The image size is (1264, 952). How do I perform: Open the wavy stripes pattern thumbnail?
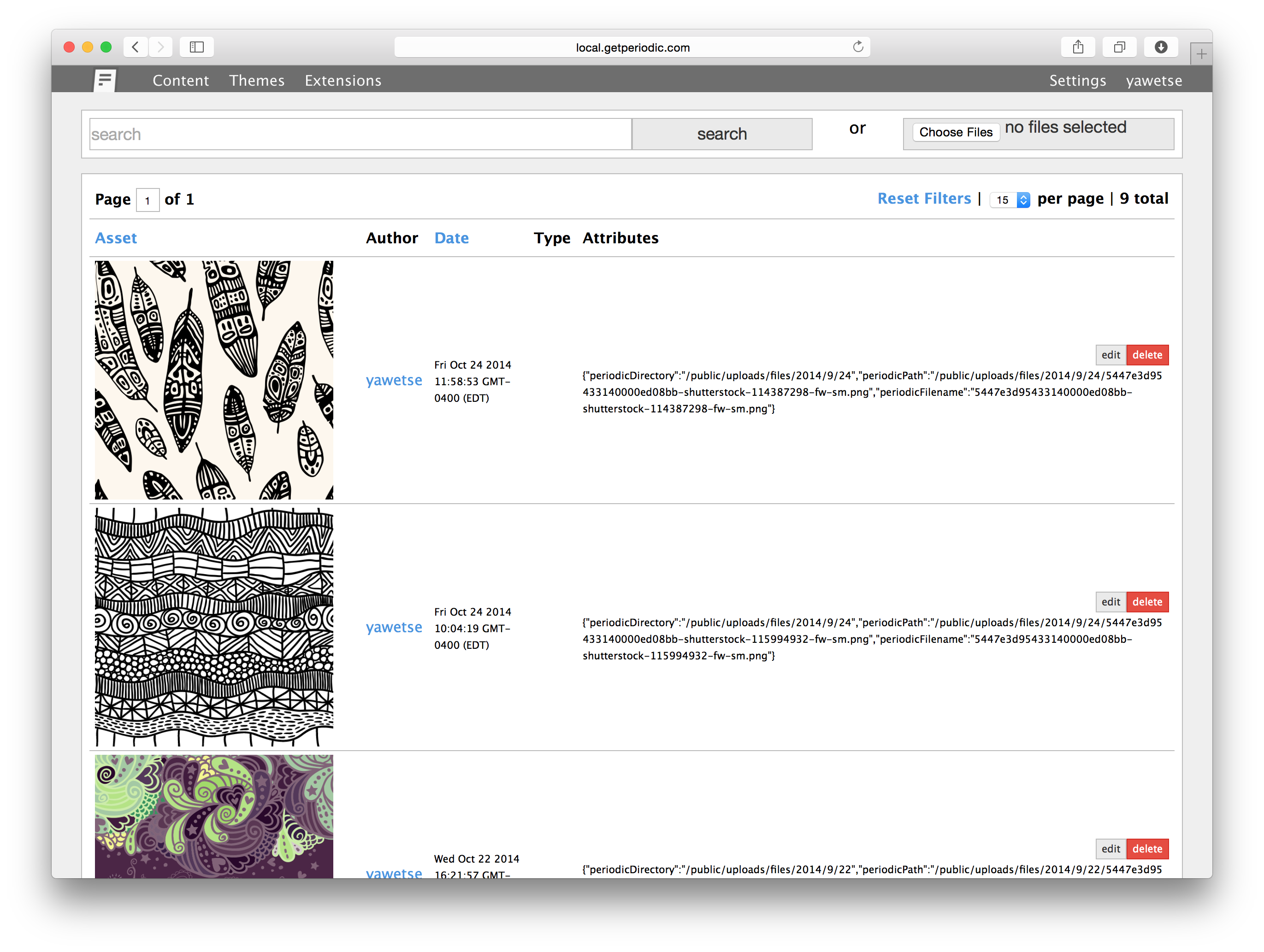pos(214,627)
